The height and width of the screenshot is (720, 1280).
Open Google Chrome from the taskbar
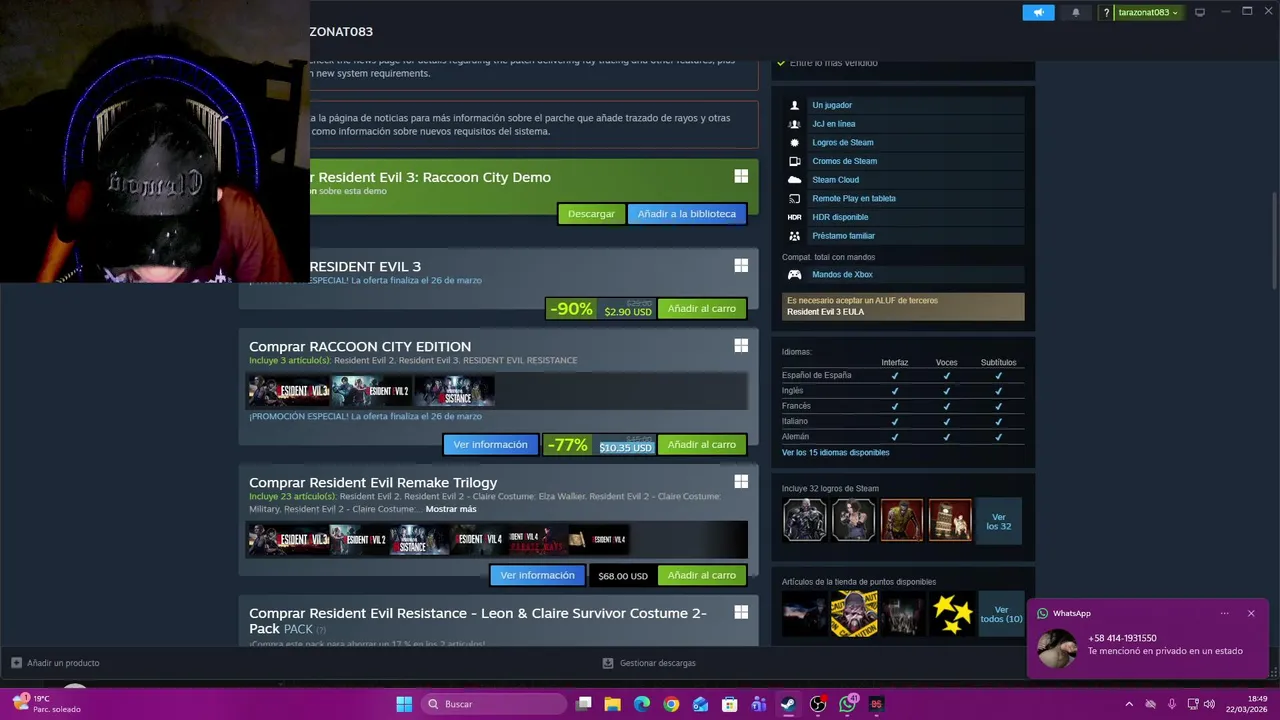coord(671,704)
